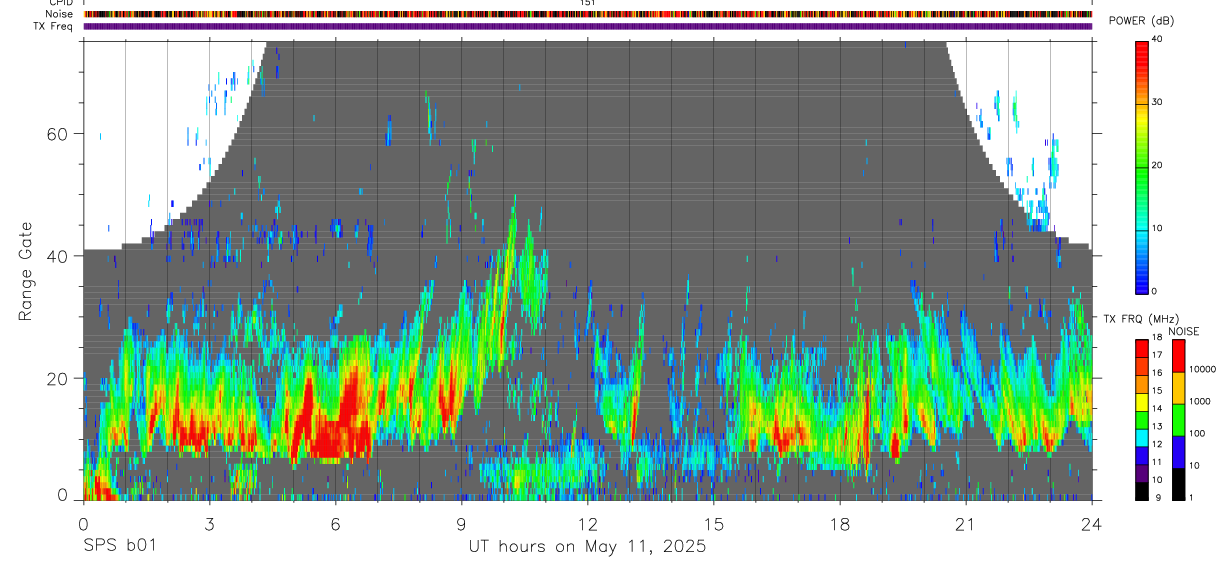The height and width of the screenshot is (567, 1228).
Task: Click the blue bottom of the POWER colorbar
Action: pos(1142,278)
